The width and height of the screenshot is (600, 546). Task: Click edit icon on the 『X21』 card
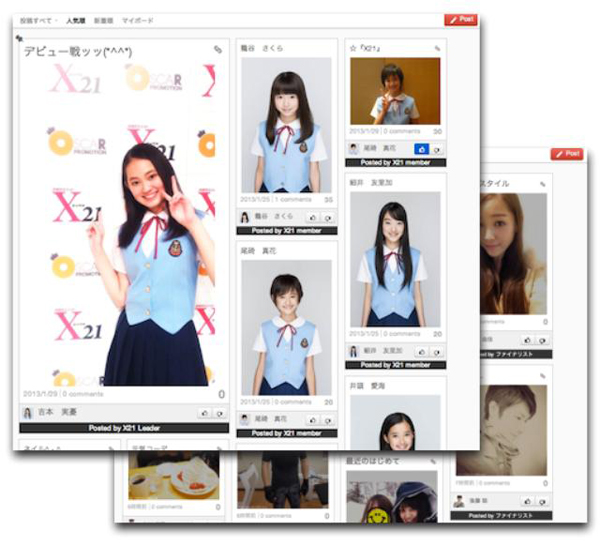coord(437,47)
